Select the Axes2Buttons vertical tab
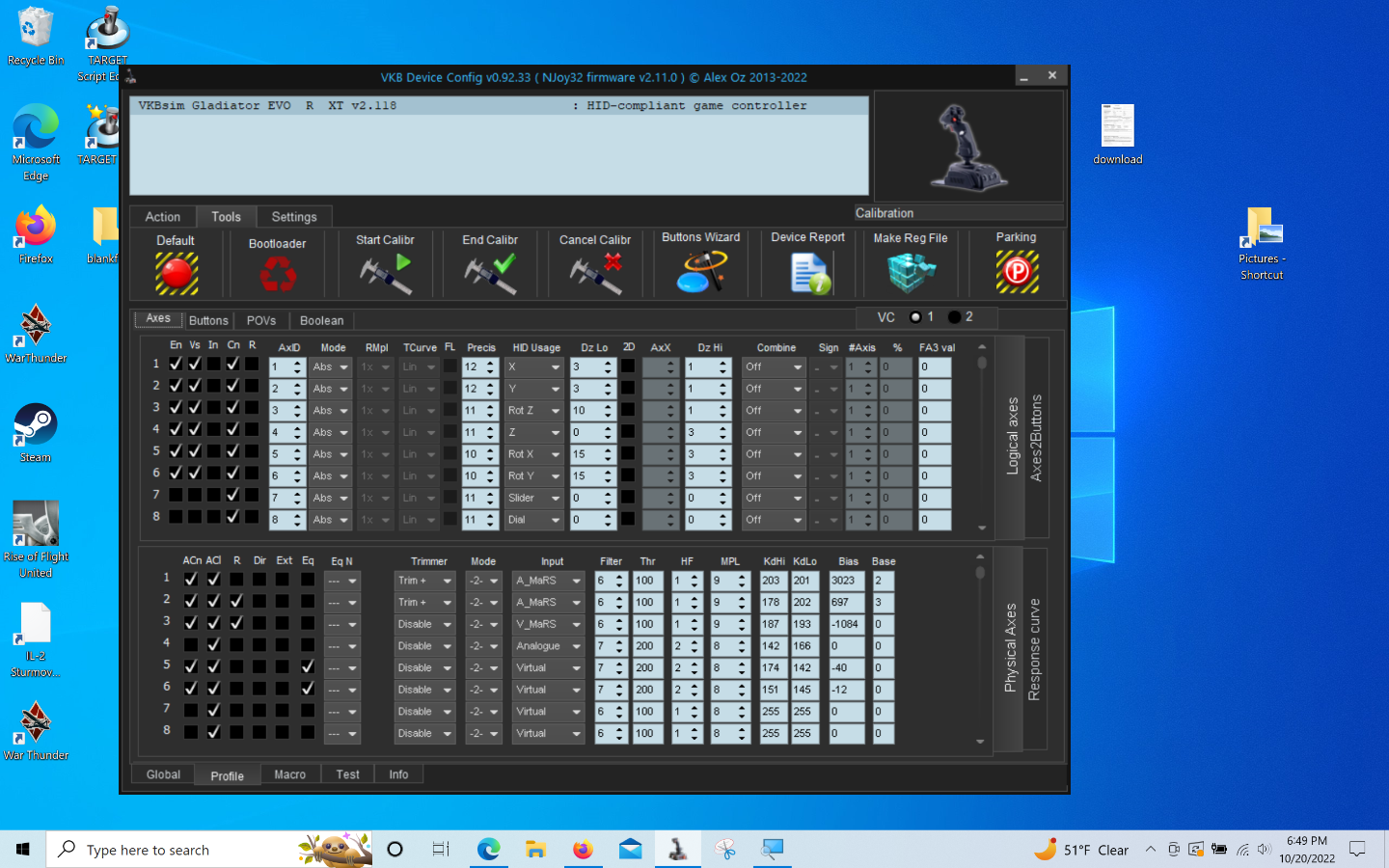The width and height of the screenshot is (1389, 868). pos(1037,437)
